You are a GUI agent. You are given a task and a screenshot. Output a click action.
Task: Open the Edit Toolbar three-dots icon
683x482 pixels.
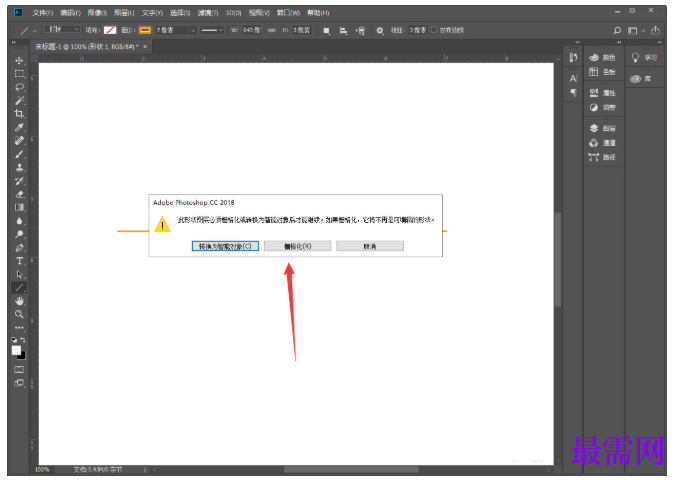pos(19,327)
